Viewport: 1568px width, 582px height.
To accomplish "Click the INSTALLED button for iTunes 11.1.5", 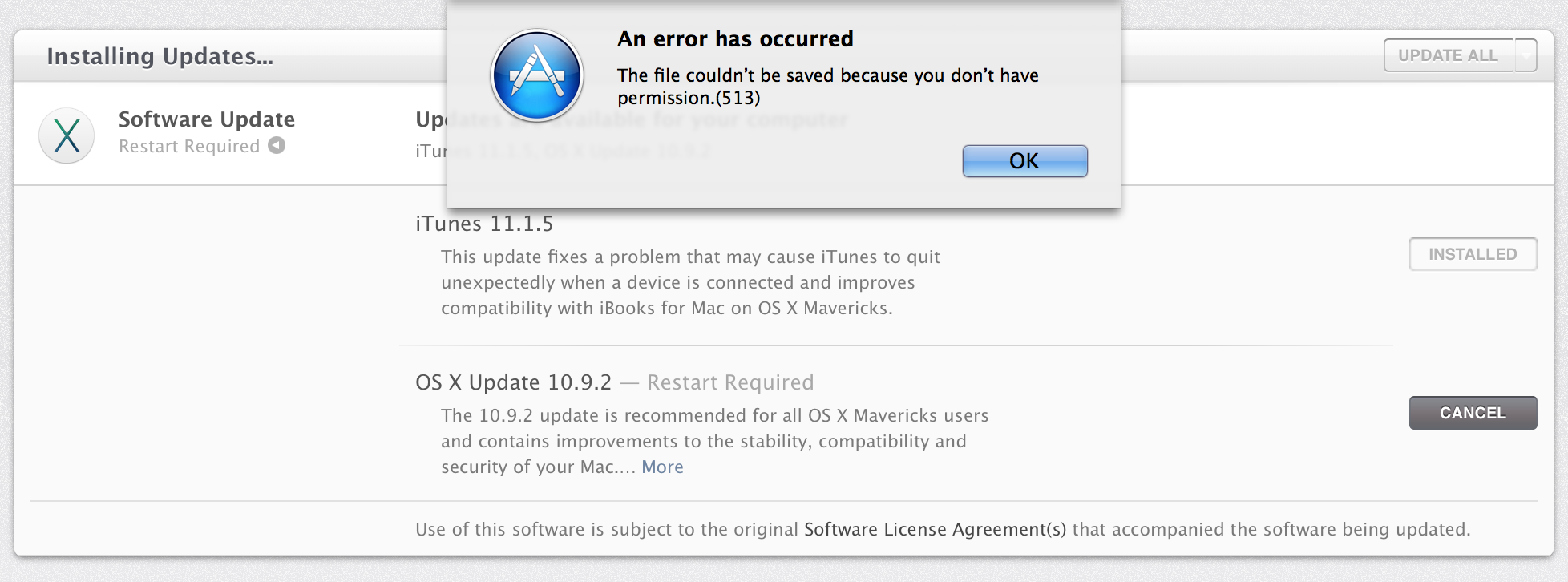I will coord(1473,254).
